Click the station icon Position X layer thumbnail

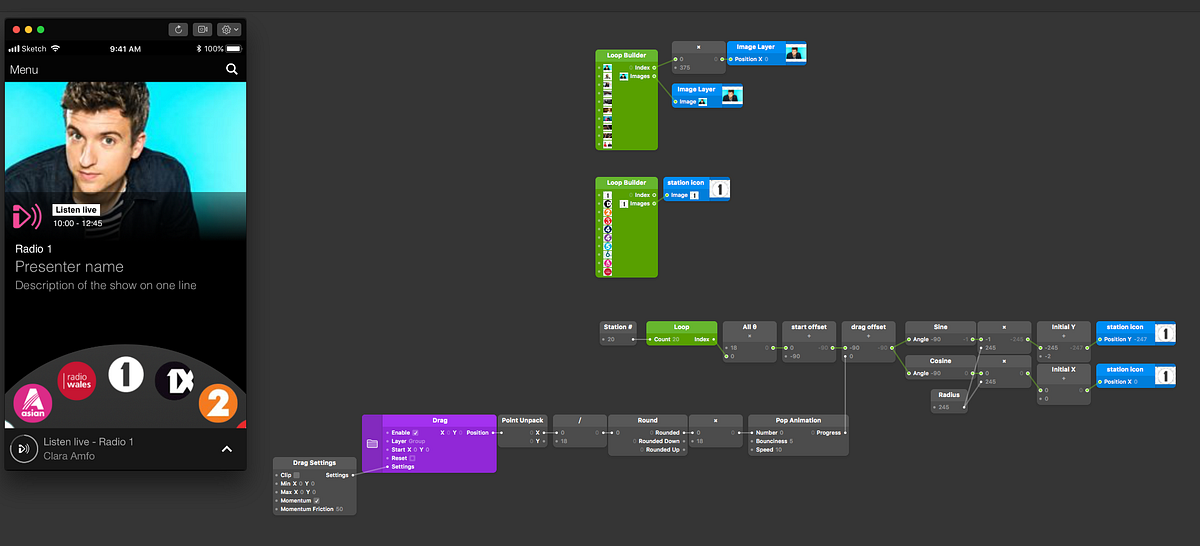point(1165,375)
